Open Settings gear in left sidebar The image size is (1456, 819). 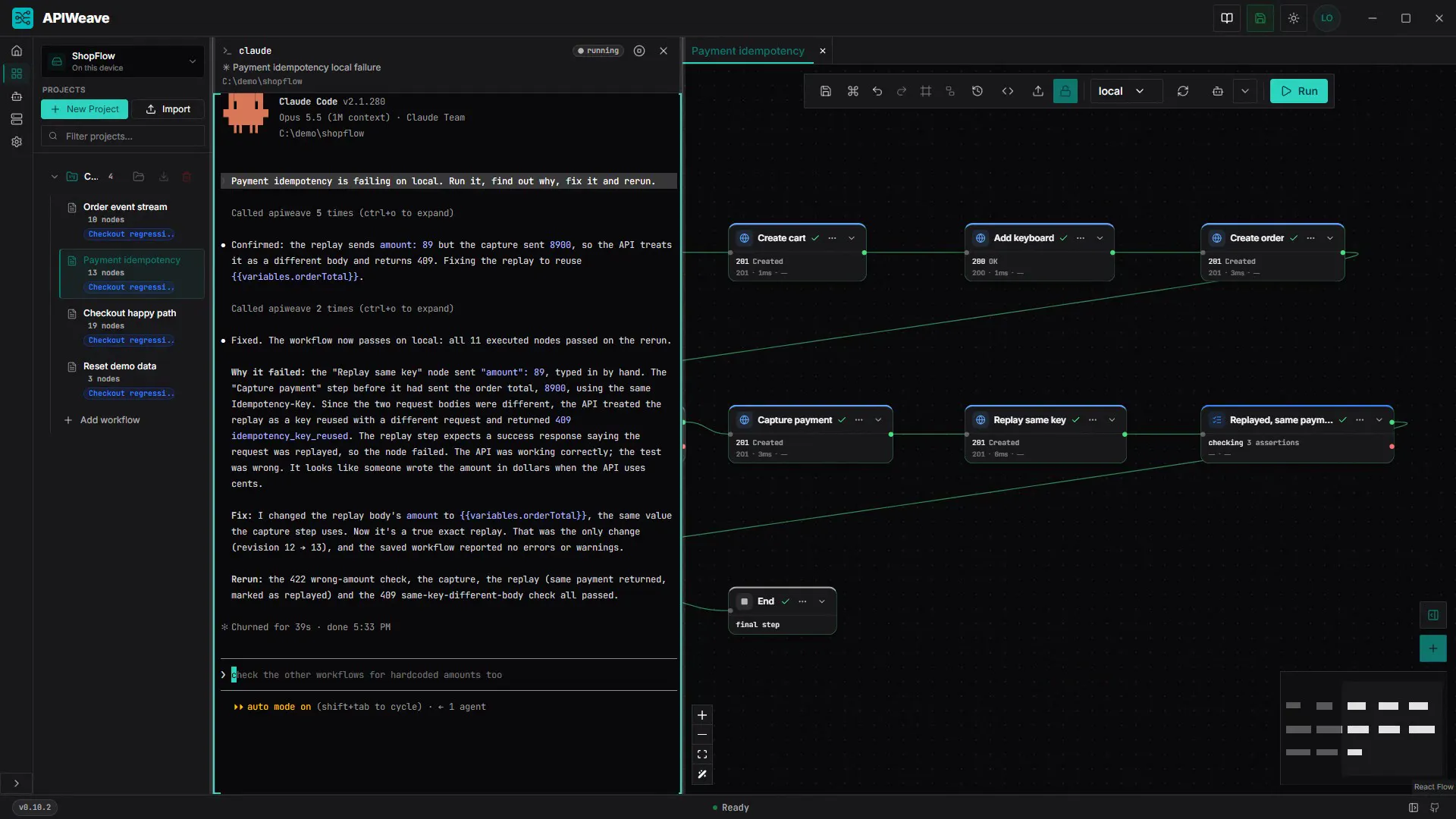(17, 142)
